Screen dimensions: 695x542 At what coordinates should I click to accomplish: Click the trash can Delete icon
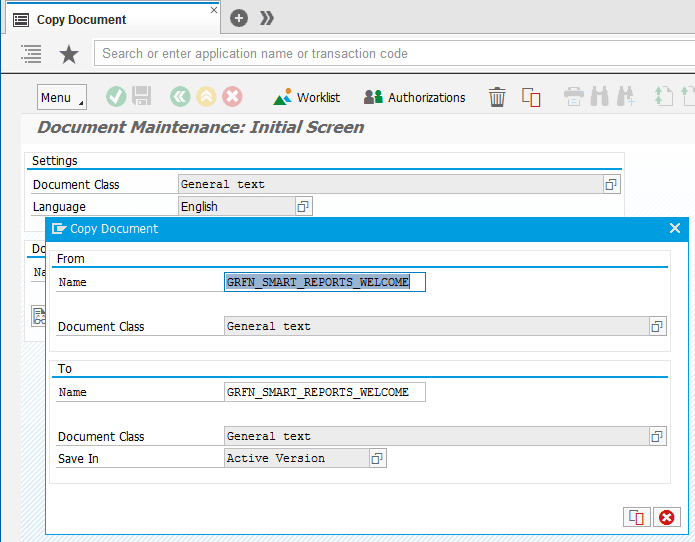497,97
